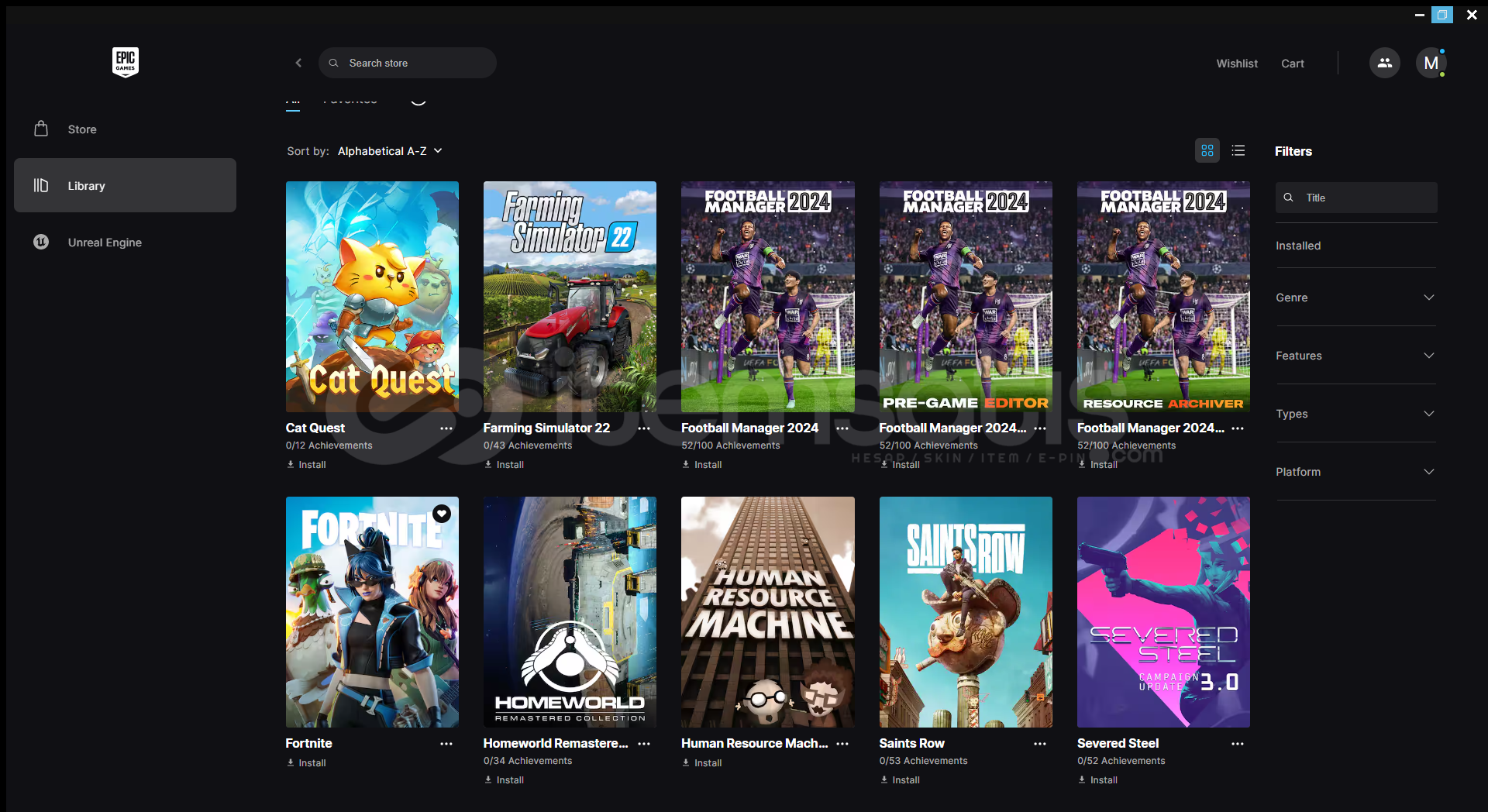
Task: Switch to list view layout
Action: (x=1238, y=150)
